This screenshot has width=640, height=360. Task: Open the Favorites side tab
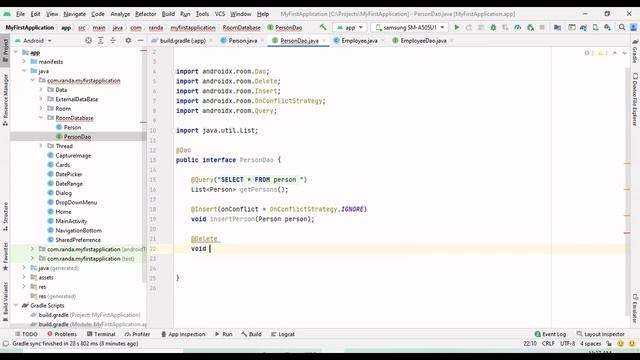[x=5, y=256]
